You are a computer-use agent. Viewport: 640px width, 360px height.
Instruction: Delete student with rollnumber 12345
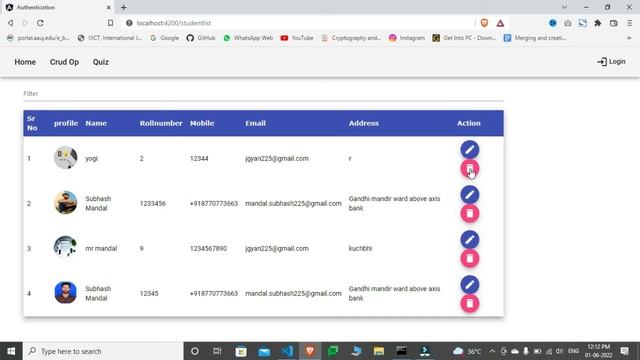(x=469, y=303)
